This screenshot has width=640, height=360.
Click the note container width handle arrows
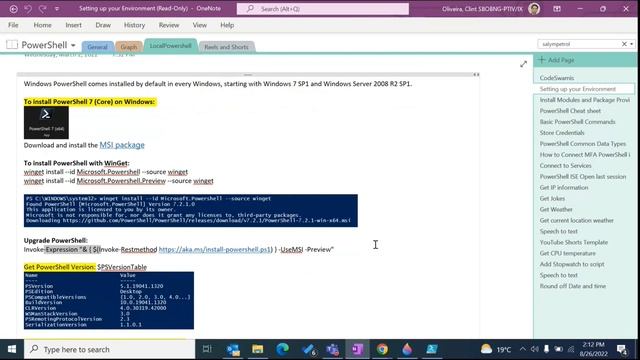476,75
